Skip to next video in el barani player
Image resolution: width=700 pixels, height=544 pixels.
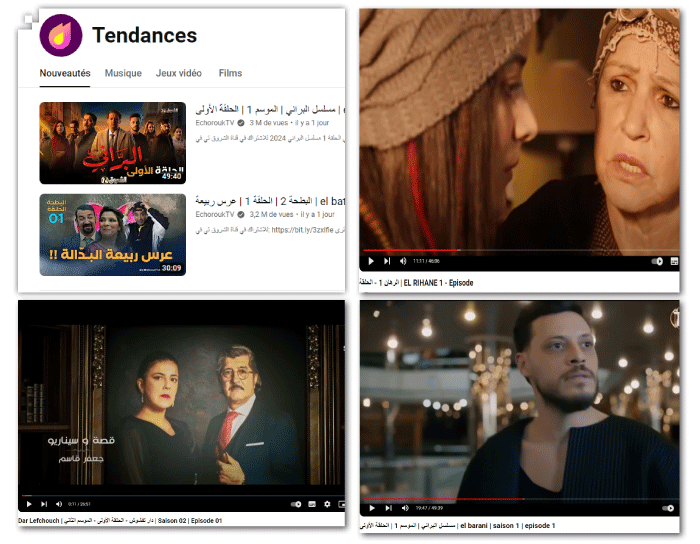tap(388, 508)
